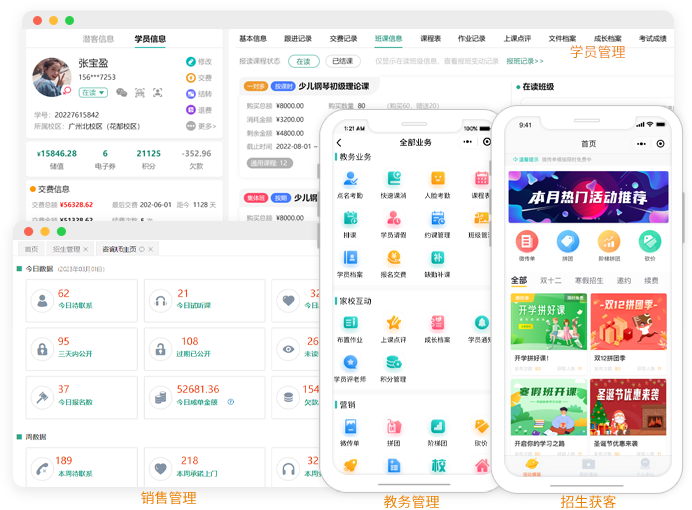Screen dimensions: 692x510
Task: Close the 招生管理 tab
Action: pos(86,249)
